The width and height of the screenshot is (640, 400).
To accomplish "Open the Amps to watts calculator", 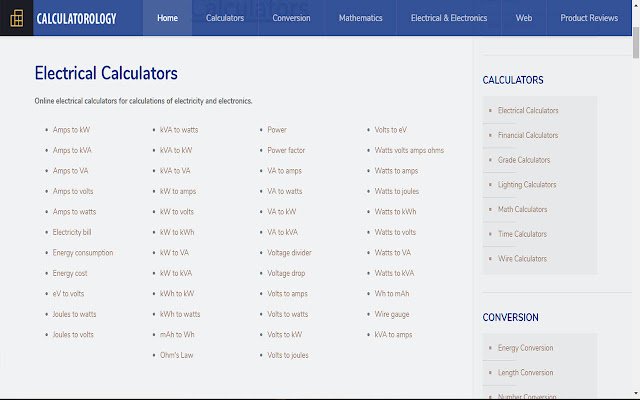I will (x=74, y=211).
